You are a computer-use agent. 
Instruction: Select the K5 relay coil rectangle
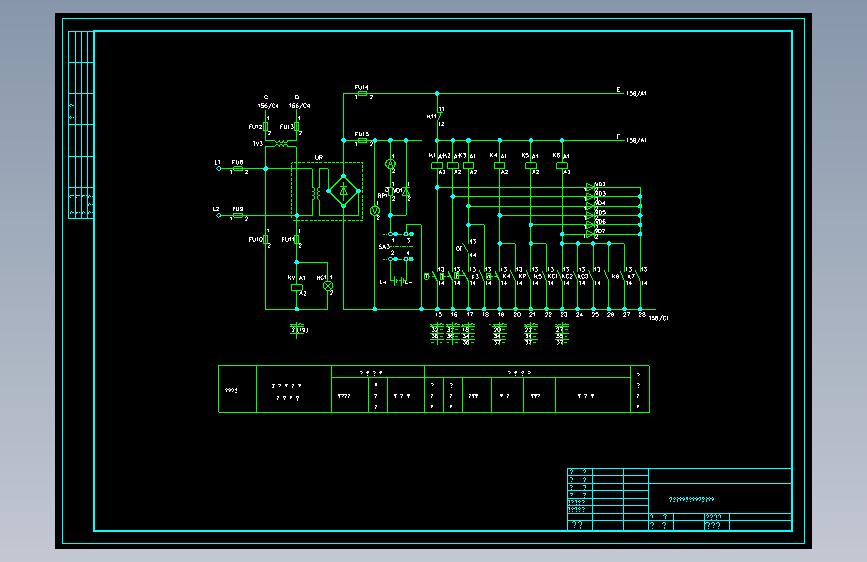pyautogui.click(x=531, y=165)
